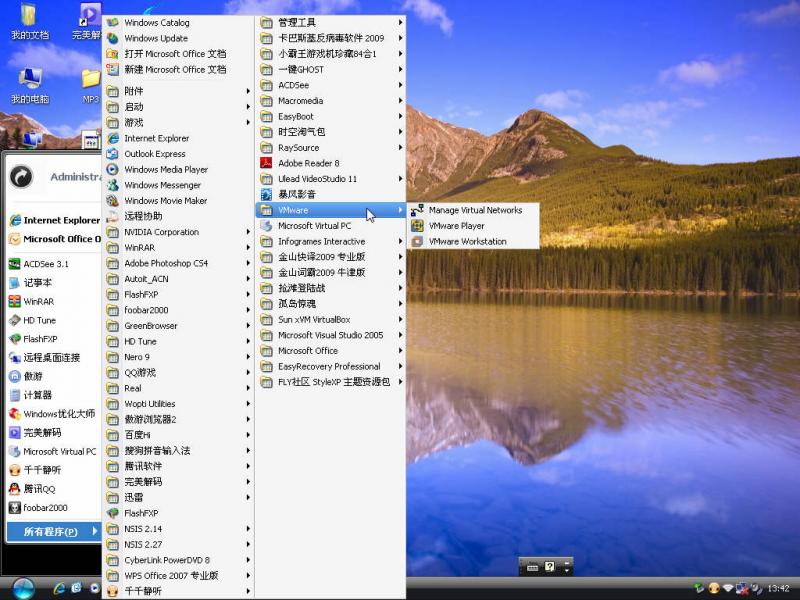Screen dimensions: 800x600
Task: Click the Internet Explorer quick launch icon
Action: [x=59, y=588]
